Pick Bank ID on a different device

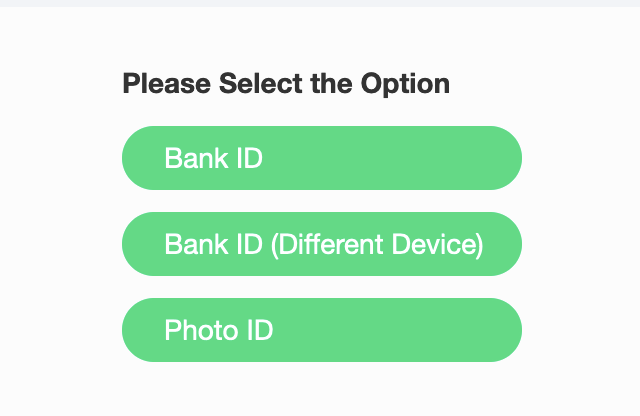click(322, 244)
